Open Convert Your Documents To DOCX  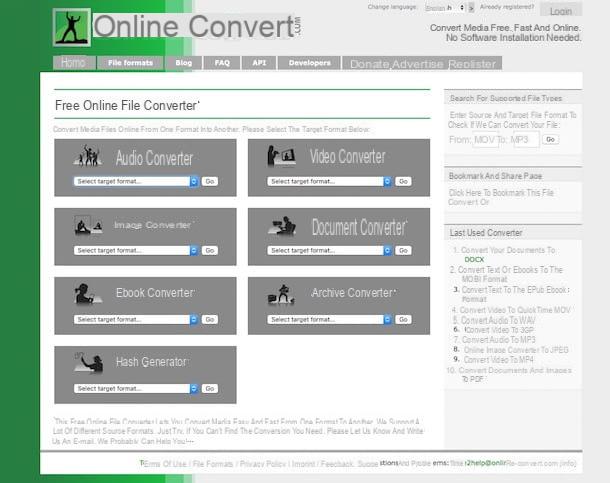coord(508,255)
